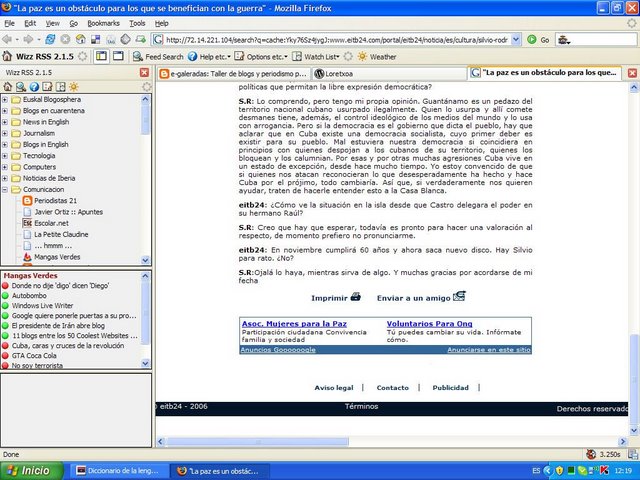
Task: Expand the News in English folder
Action: click(x=5, y=122)
